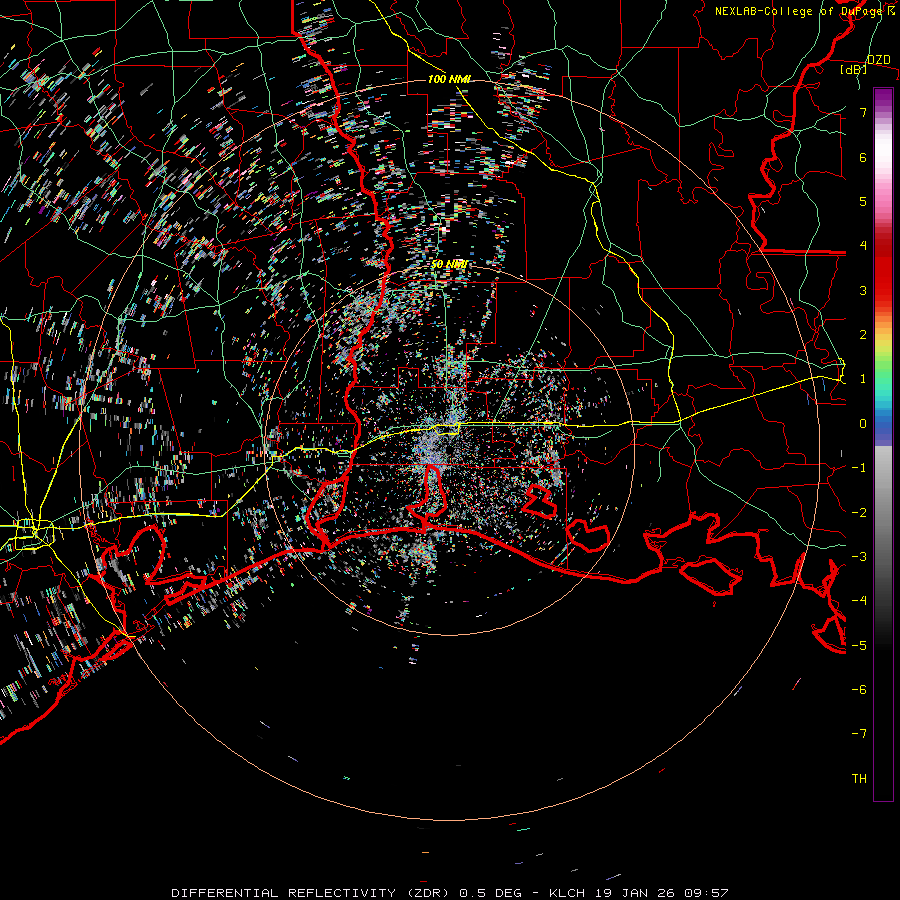
Task: Click scale value -5 on the legend
Action: coord(859,646)
